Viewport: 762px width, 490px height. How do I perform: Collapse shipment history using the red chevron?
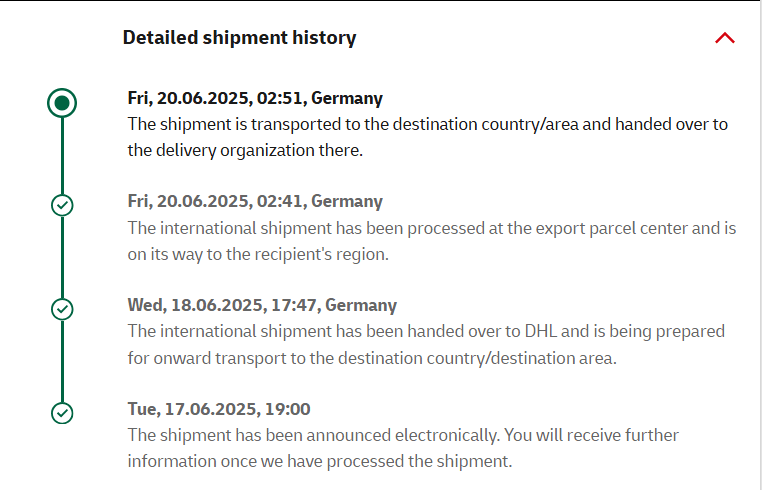[x=725, y=38]
